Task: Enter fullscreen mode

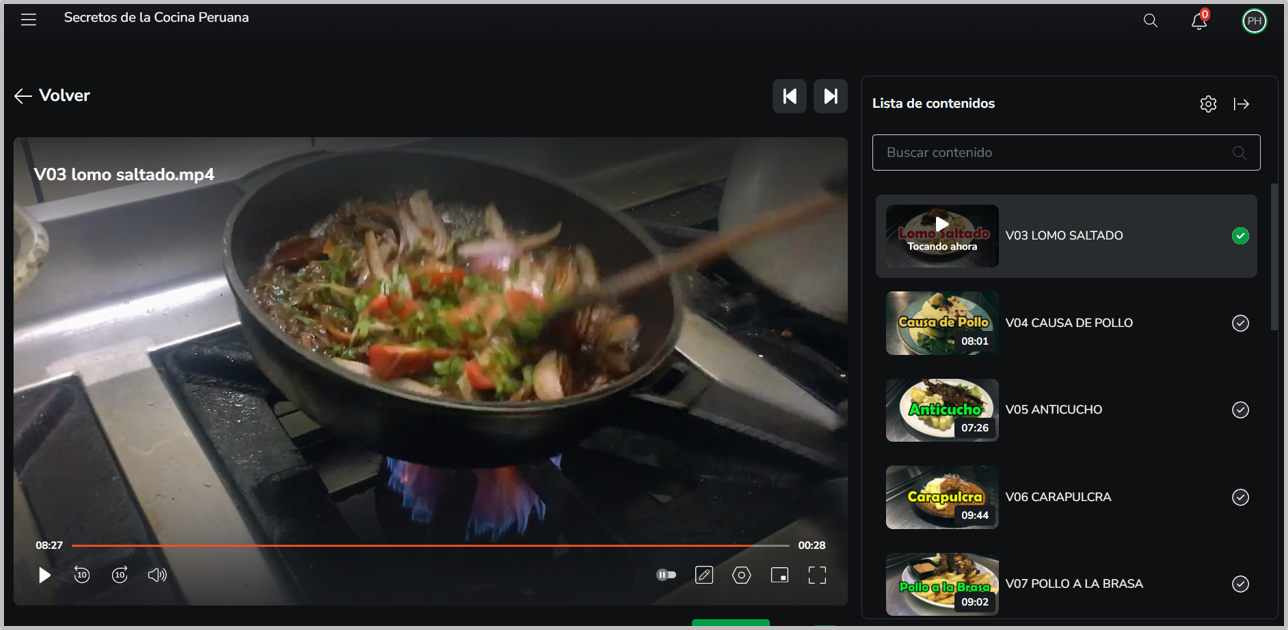Action: [817, 575]
